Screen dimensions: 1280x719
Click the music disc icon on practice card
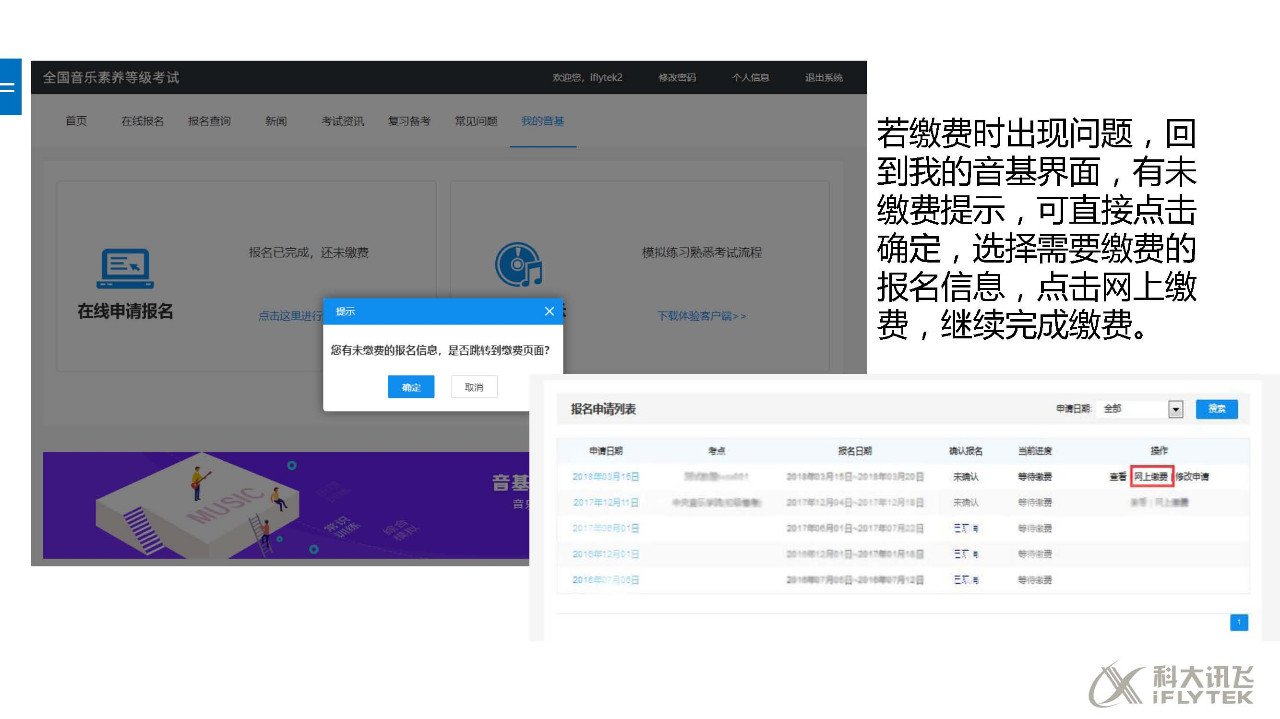pyautogui.click(x=518, y=266)
